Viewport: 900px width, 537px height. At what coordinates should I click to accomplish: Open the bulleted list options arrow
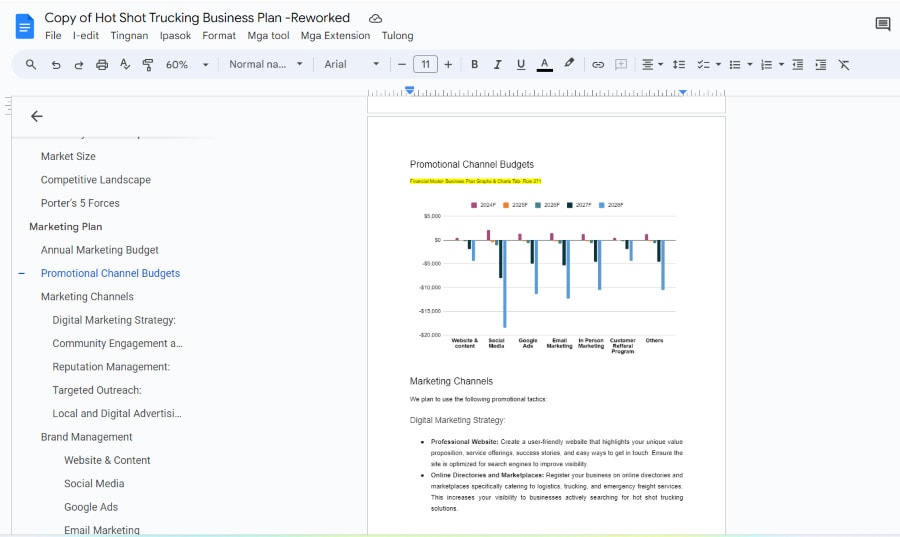pyautogui.click(x=750, y=65)
